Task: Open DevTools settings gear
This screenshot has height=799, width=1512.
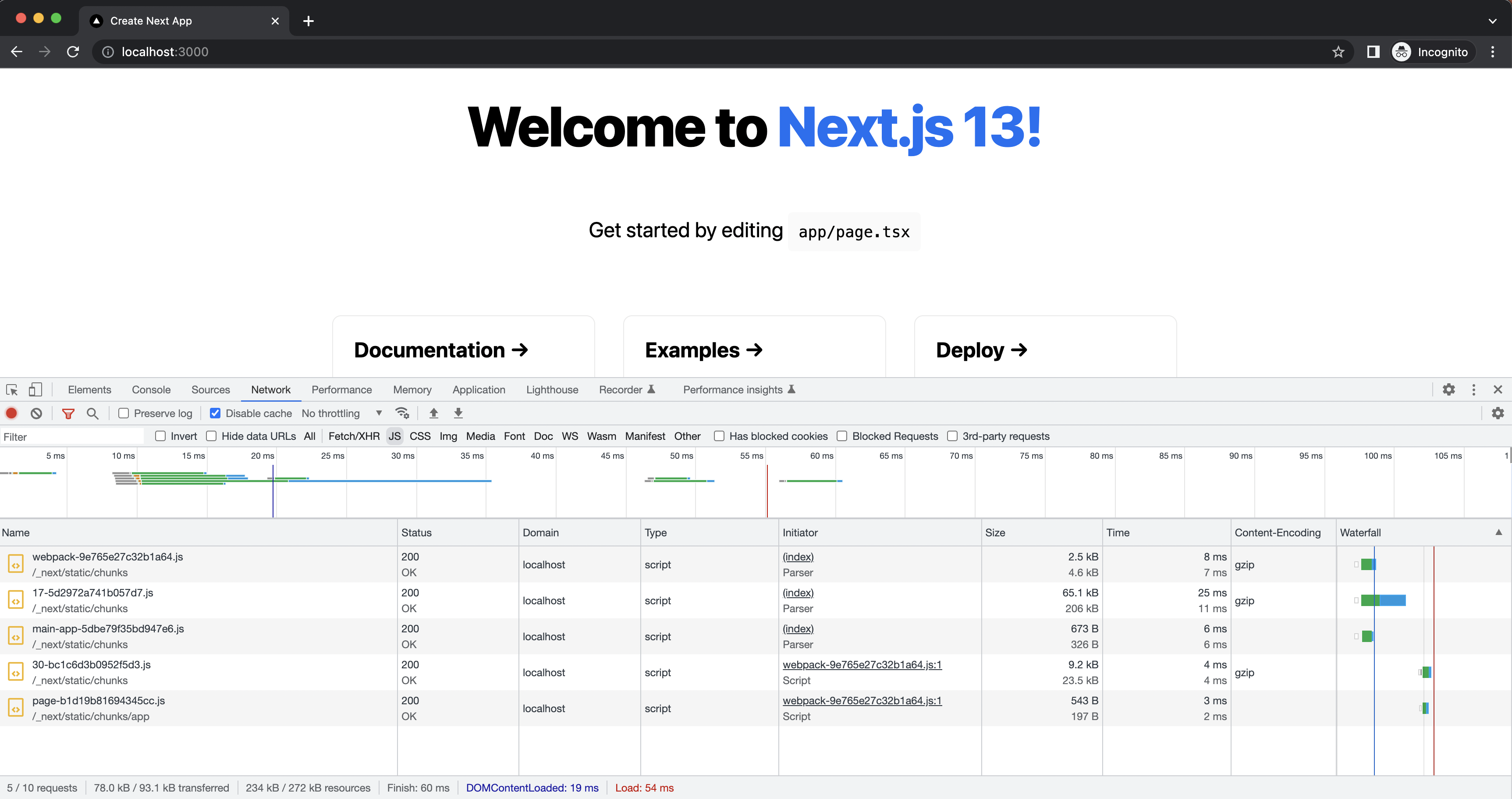Action: pyautogui.click(x=1448, y=389)
